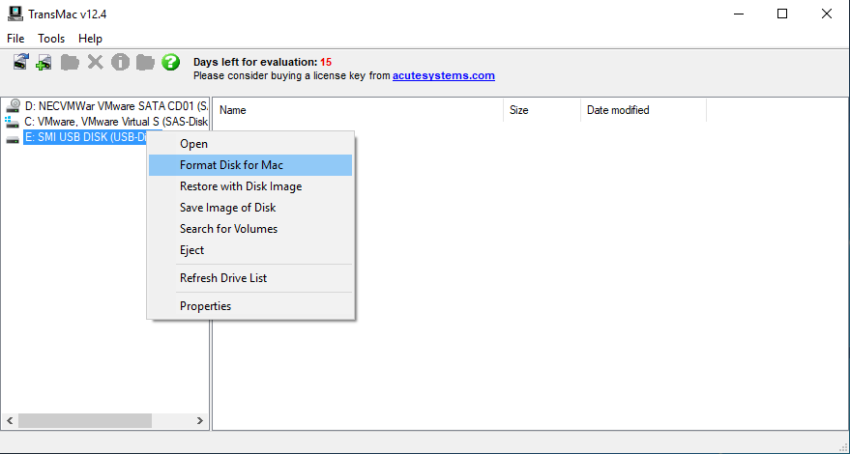Click the first greyed-out folder toolbar icon

(69, 62)
